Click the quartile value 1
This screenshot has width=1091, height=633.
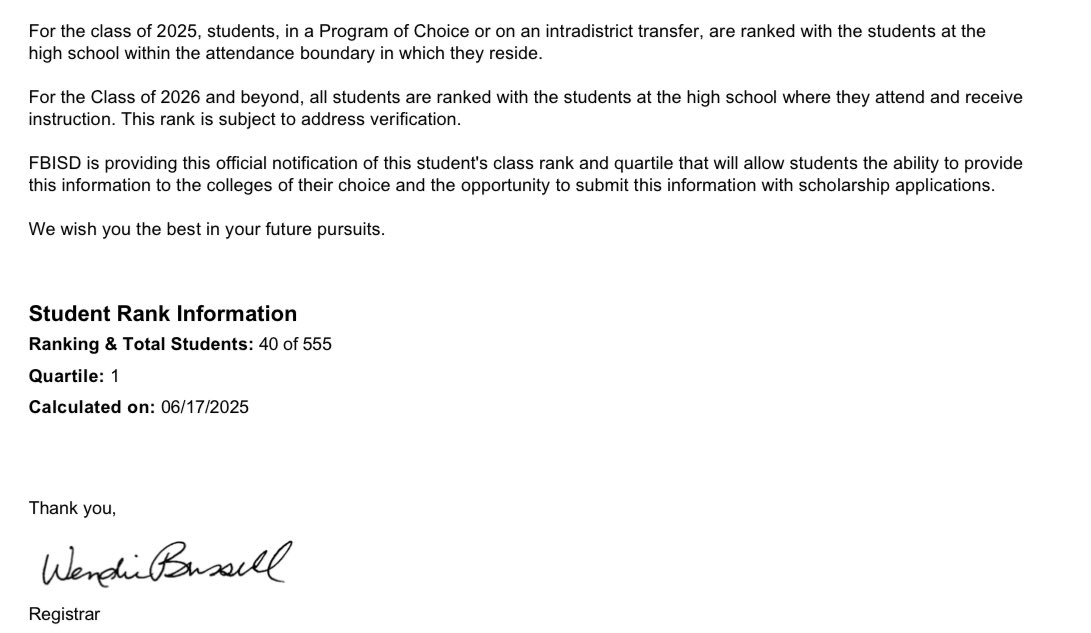115,376
